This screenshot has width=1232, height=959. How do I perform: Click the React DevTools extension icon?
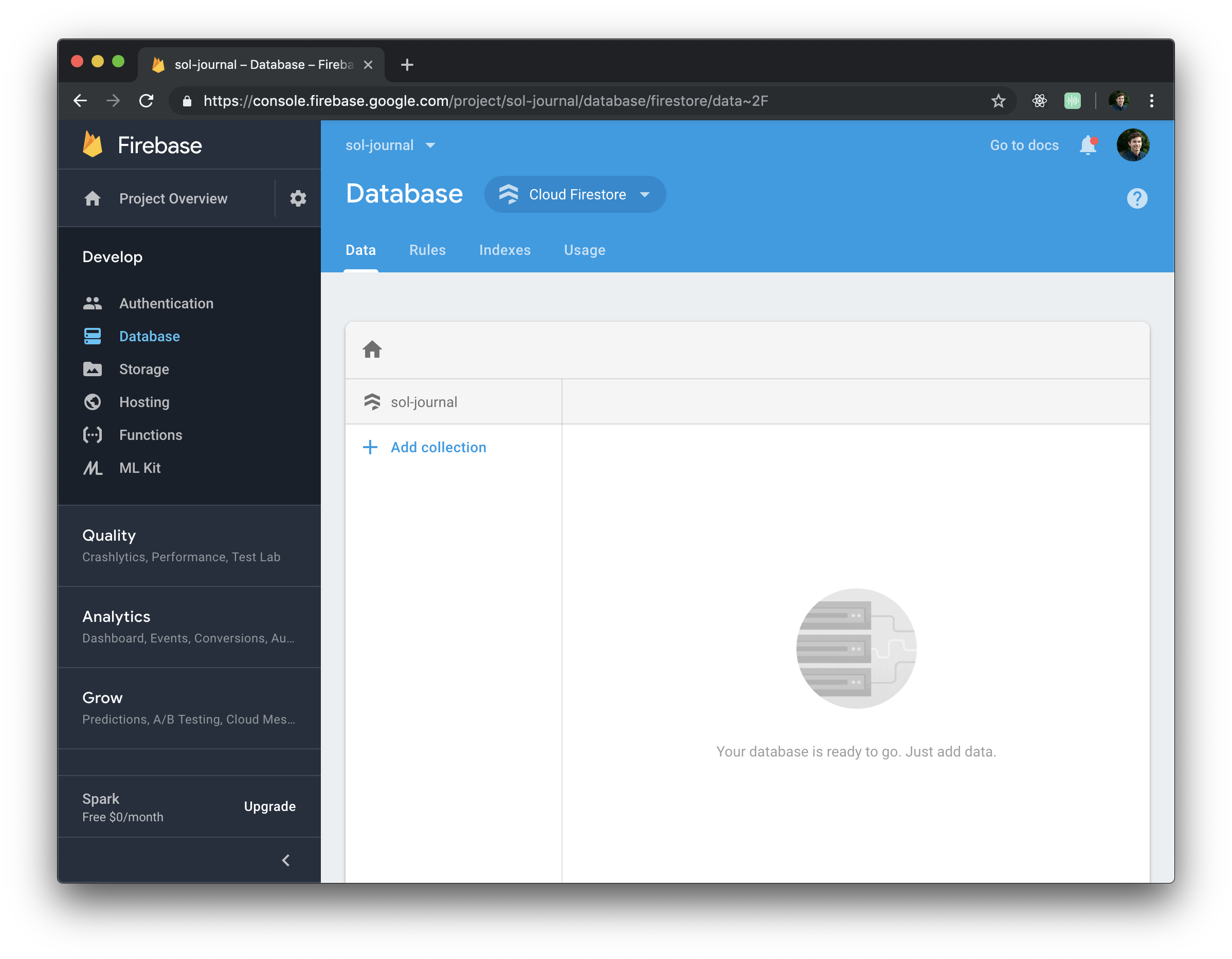click(1039, 101)
